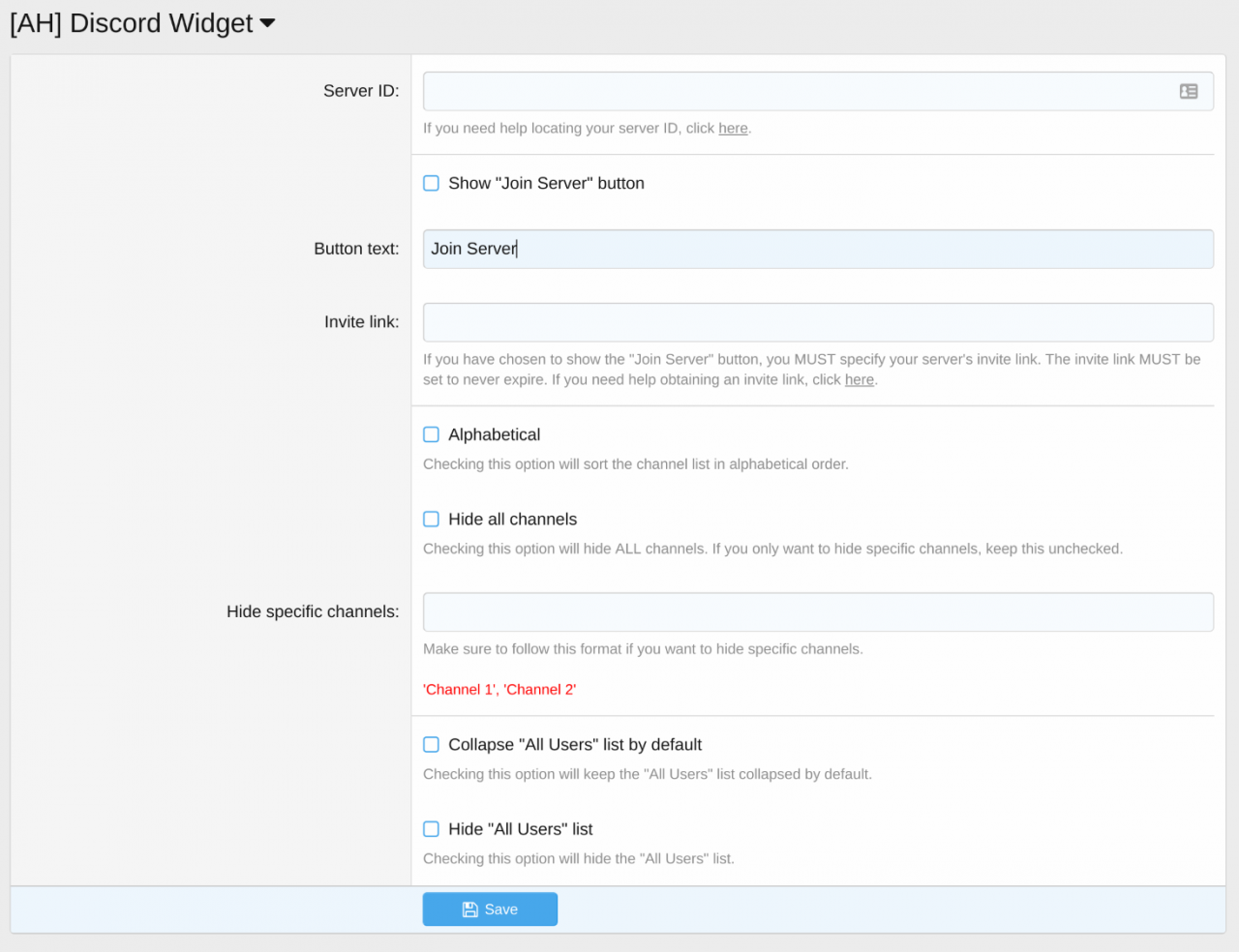Click the "Make sure to follow this format" hint
Image resolution: width=1239 pixels, height=952 pixels.
point(643,649)
